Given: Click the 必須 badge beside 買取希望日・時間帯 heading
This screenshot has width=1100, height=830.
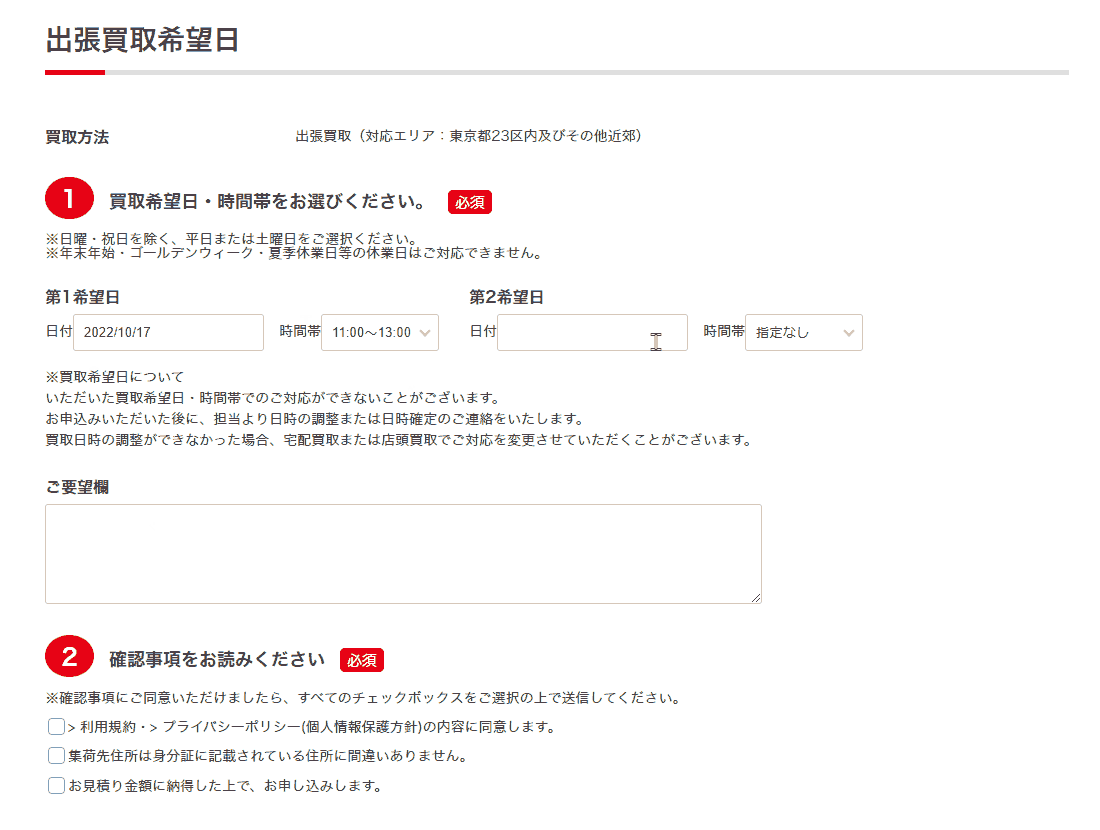Looking at the screenshot, I should pos(469,202).
